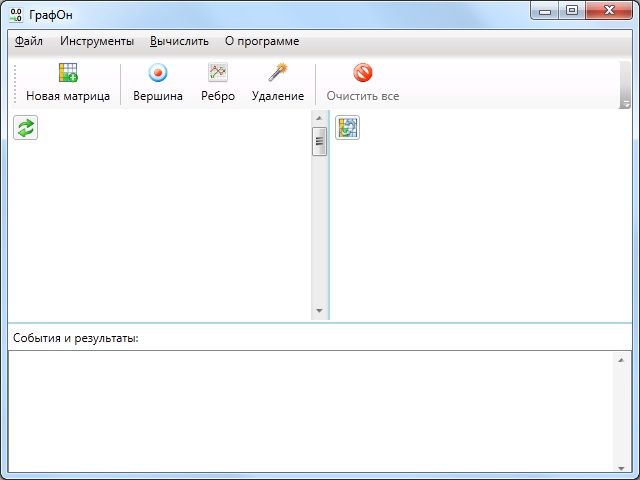Image resolution: width=640 pixels, height=480 pixels.
Task: Click the results box scroll down arrow
Action: [621, 468]
